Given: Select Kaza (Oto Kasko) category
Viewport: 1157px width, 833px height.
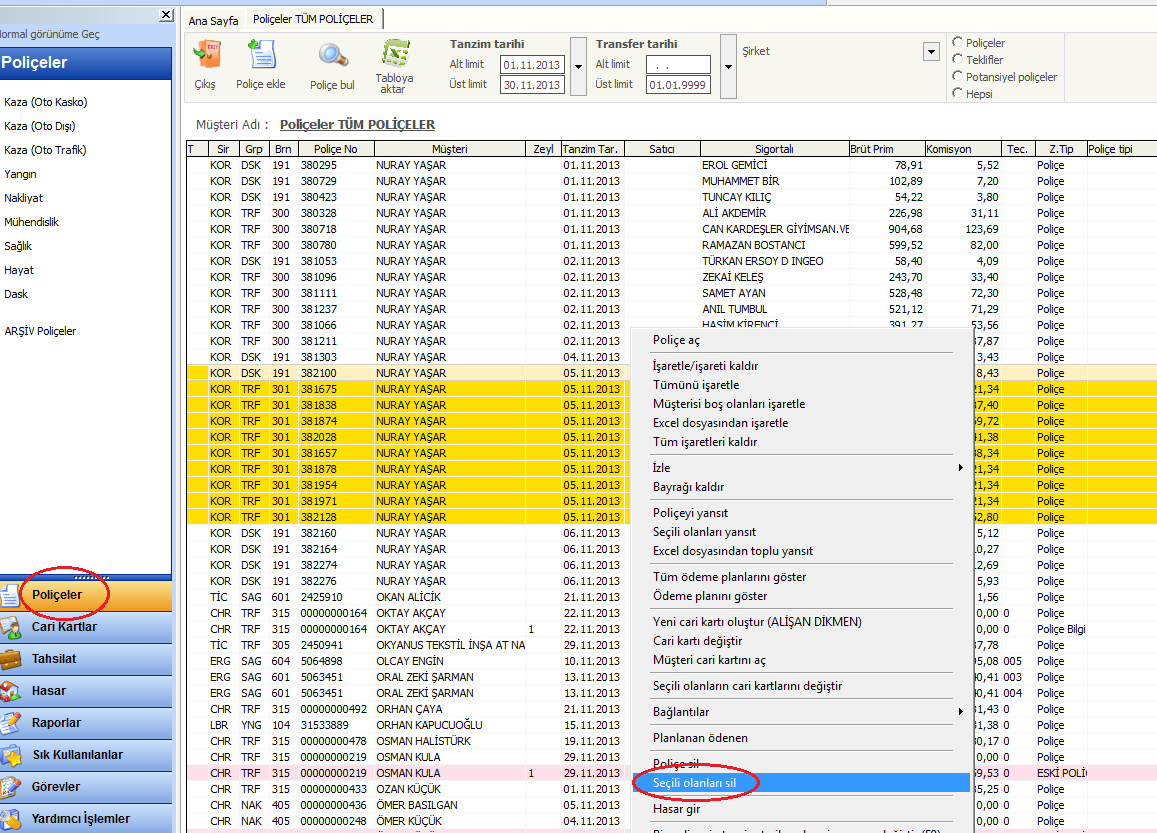Looking at the screenshot, I should pyautogui.click(x=46, y=102).
